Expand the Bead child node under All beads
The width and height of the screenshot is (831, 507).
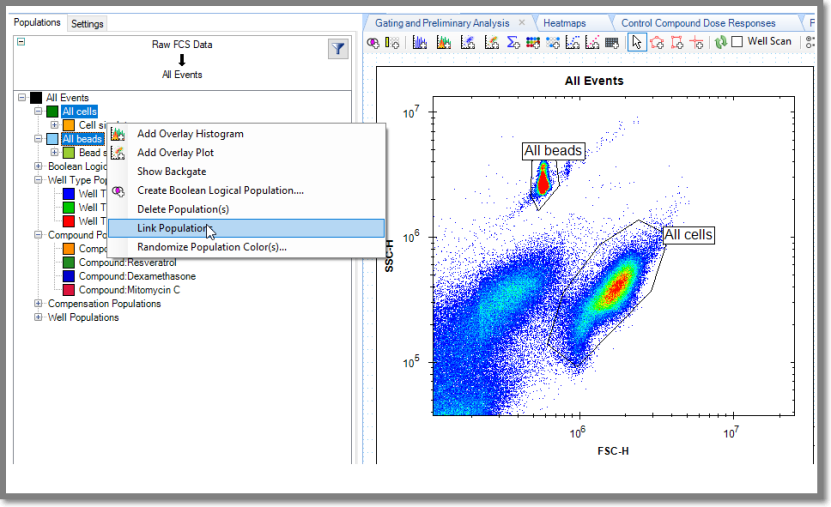coord(54,153)
